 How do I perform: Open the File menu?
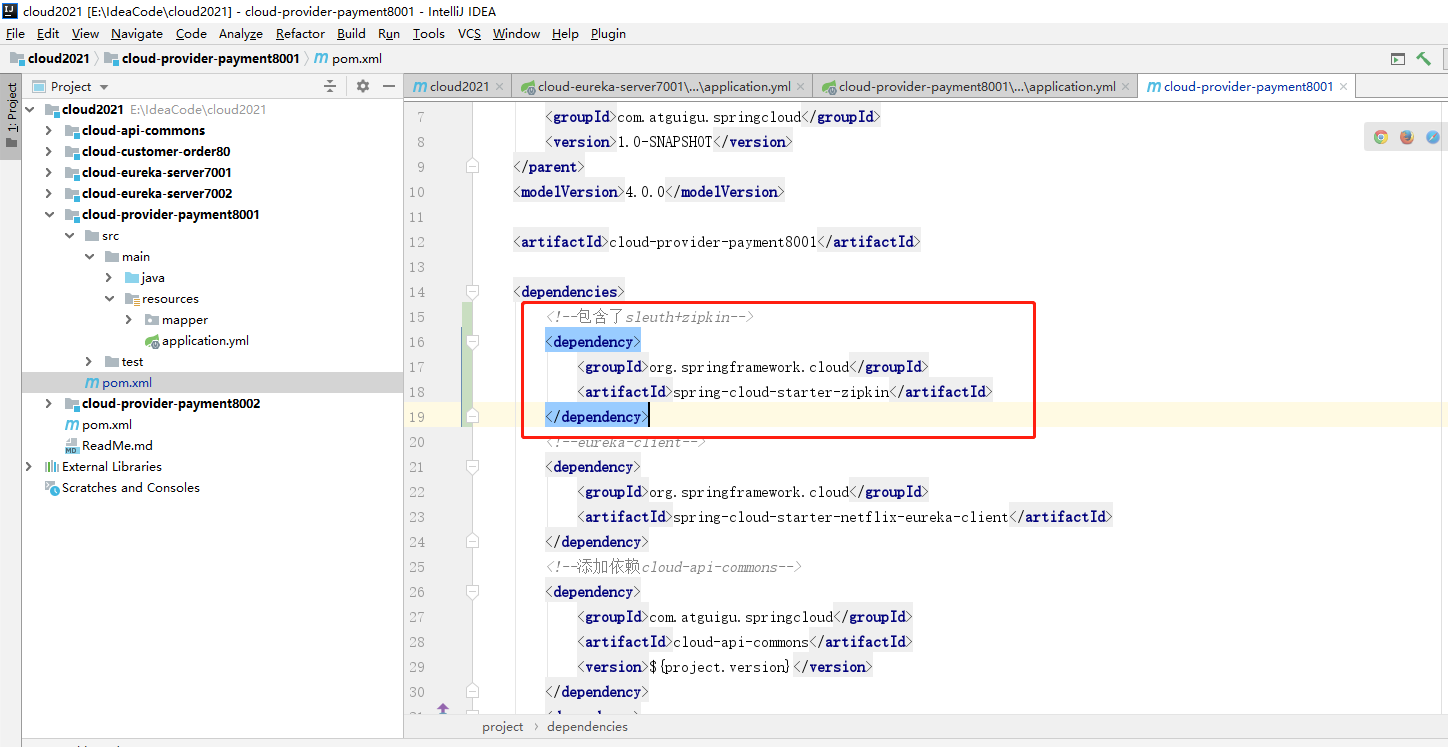coord(15,33)
